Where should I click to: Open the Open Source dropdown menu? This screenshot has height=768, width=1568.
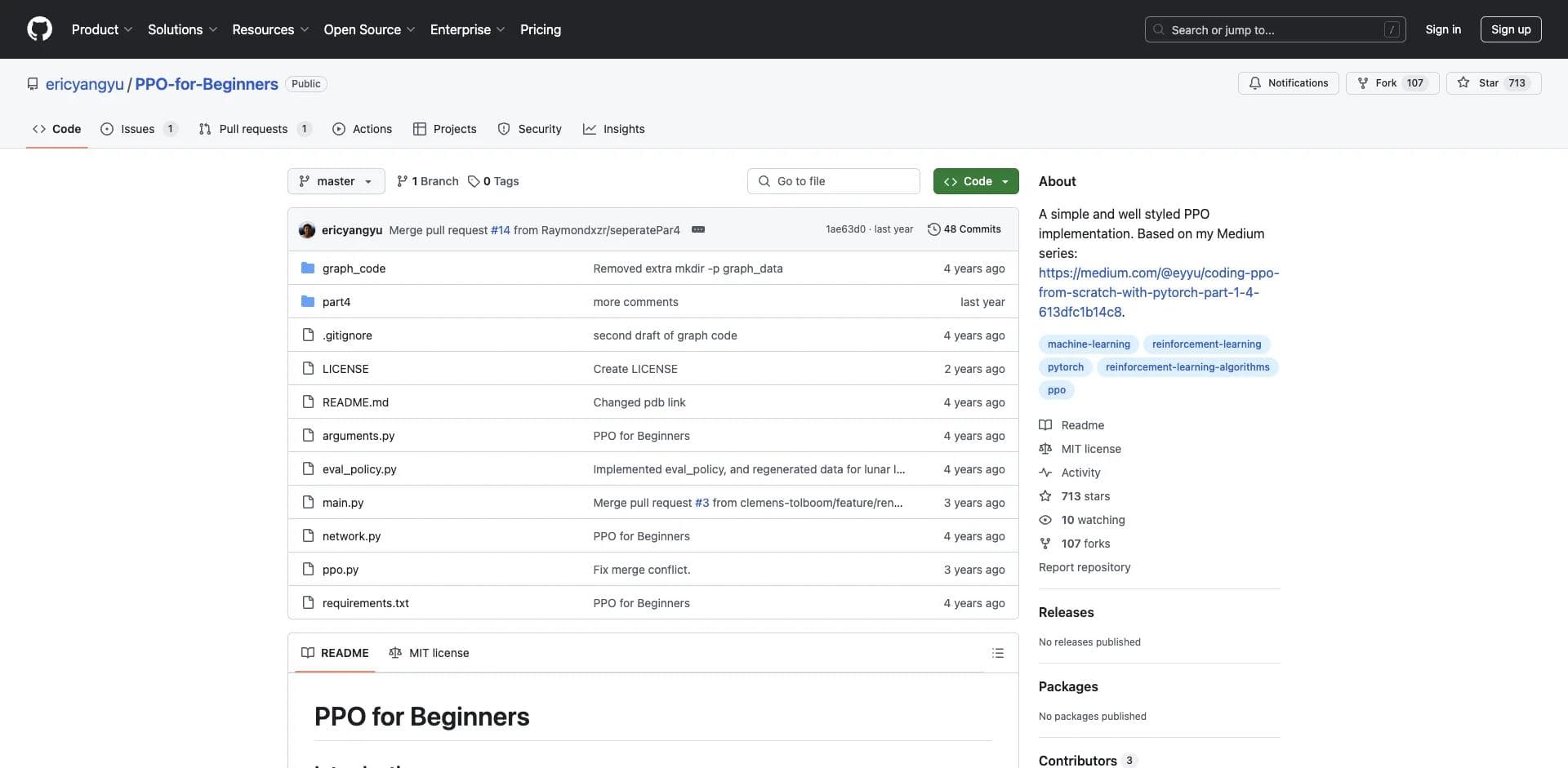click(x=369, y=29)
